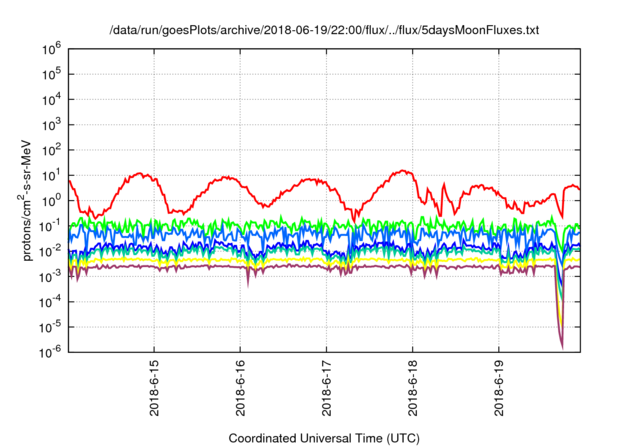Click the sharp purple dip bottom on 2018-6-19
The width and height of the screenshot is (640, 448).
[562, 348]
